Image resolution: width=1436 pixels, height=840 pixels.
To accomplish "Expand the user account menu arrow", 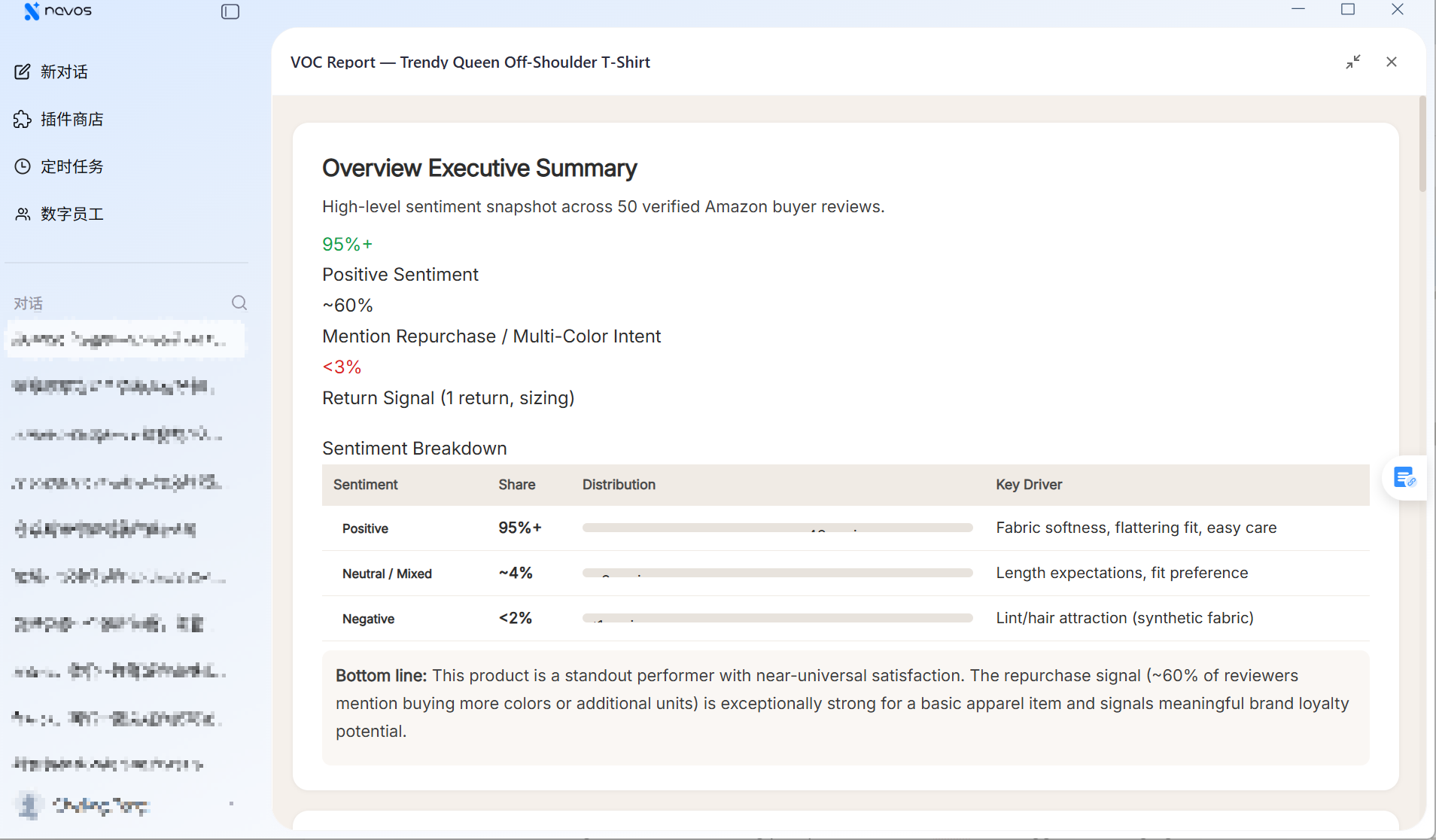I will (x=231, y=804).
